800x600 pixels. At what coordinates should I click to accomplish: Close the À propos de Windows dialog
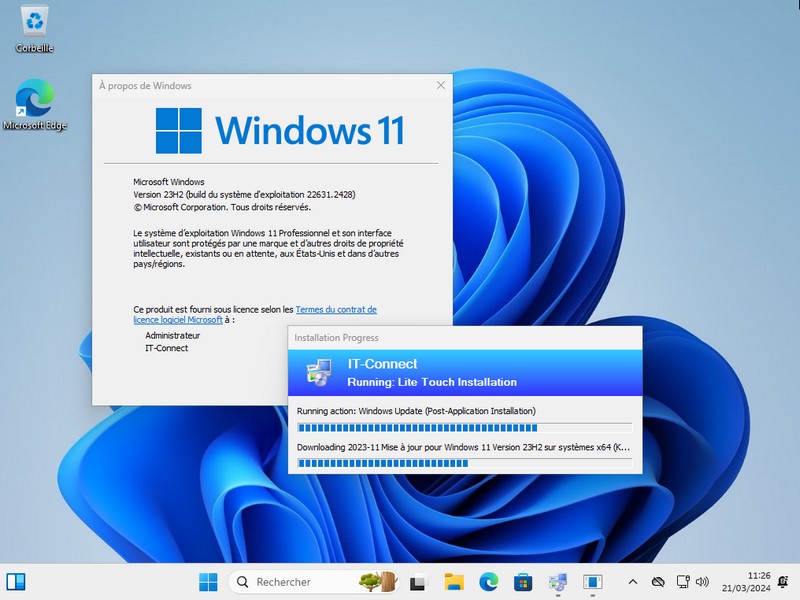[x=441, y=85]
